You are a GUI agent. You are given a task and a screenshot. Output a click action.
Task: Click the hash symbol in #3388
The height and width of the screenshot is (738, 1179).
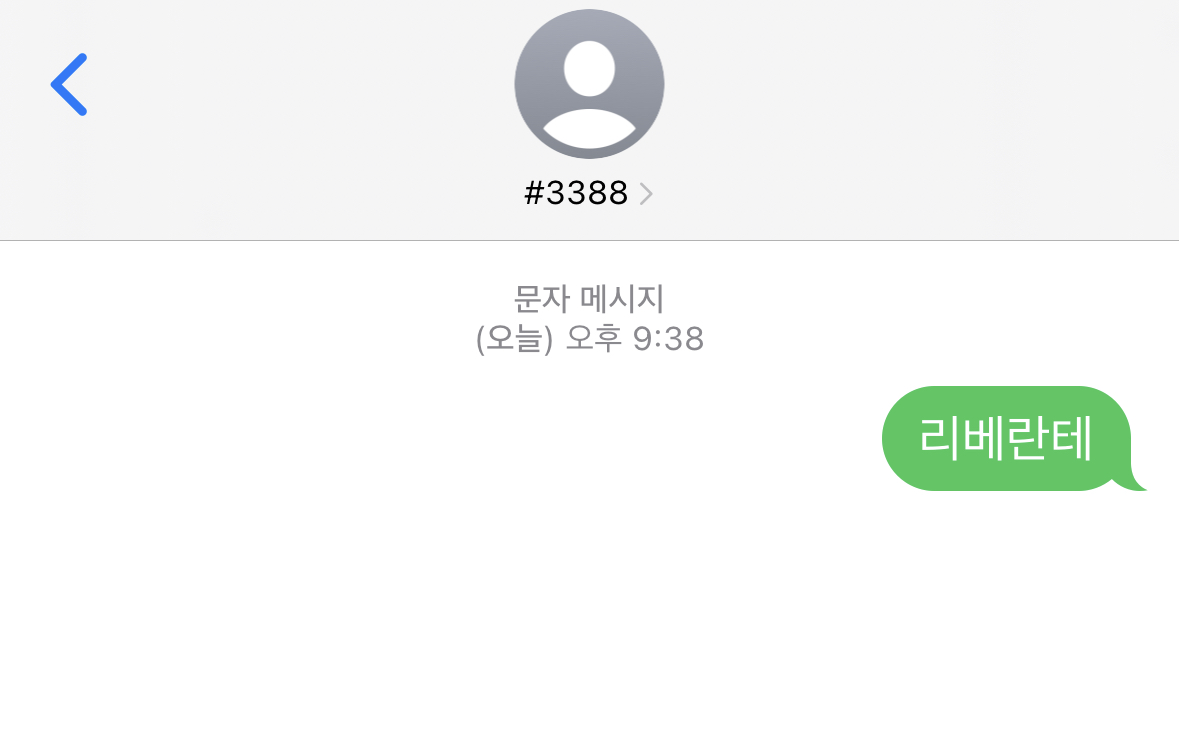tap(534, 193)
